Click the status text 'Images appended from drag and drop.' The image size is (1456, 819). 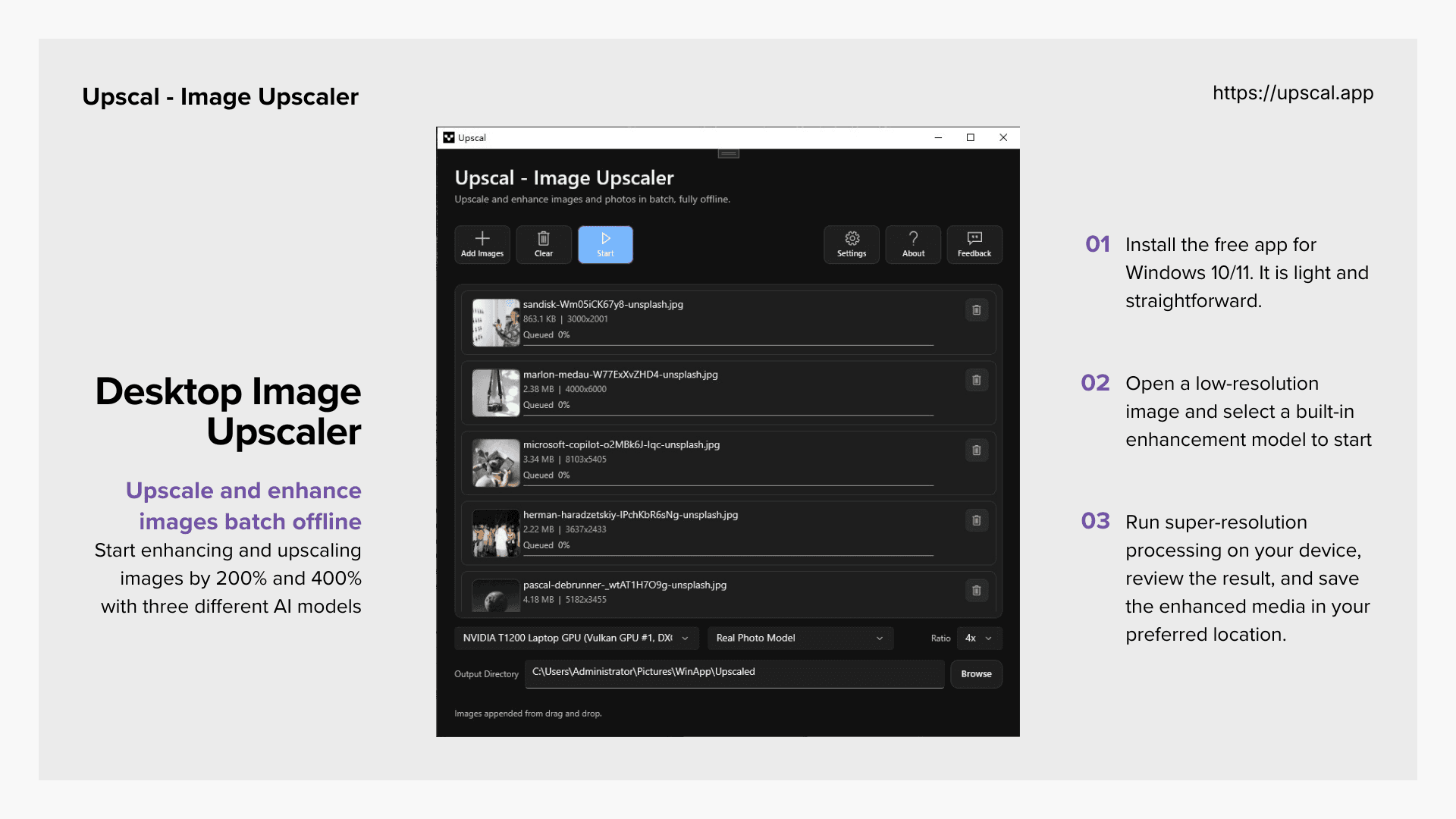point(528,714)
